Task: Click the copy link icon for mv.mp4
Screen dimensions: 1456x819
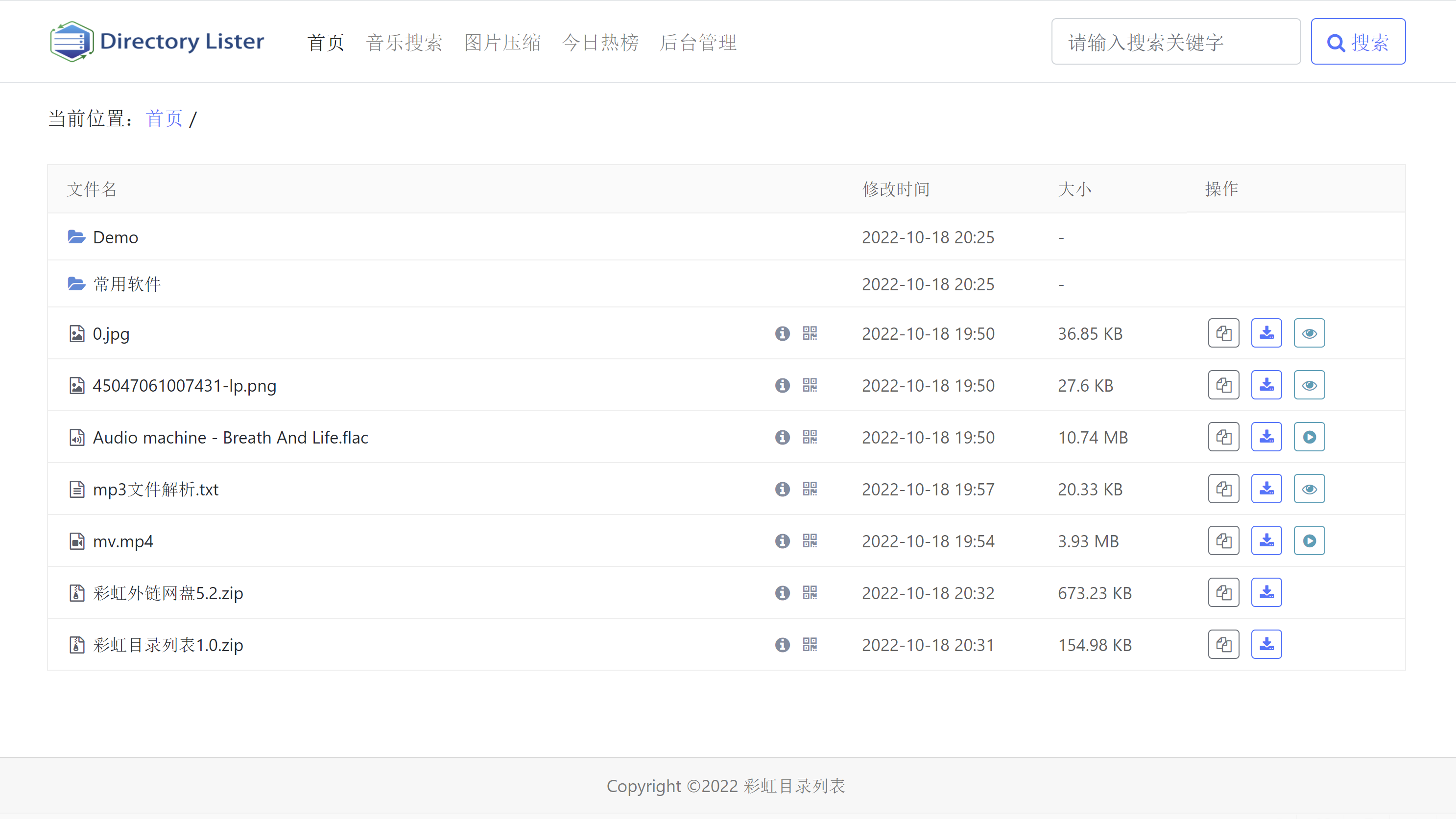Action: coord(1223,540)
